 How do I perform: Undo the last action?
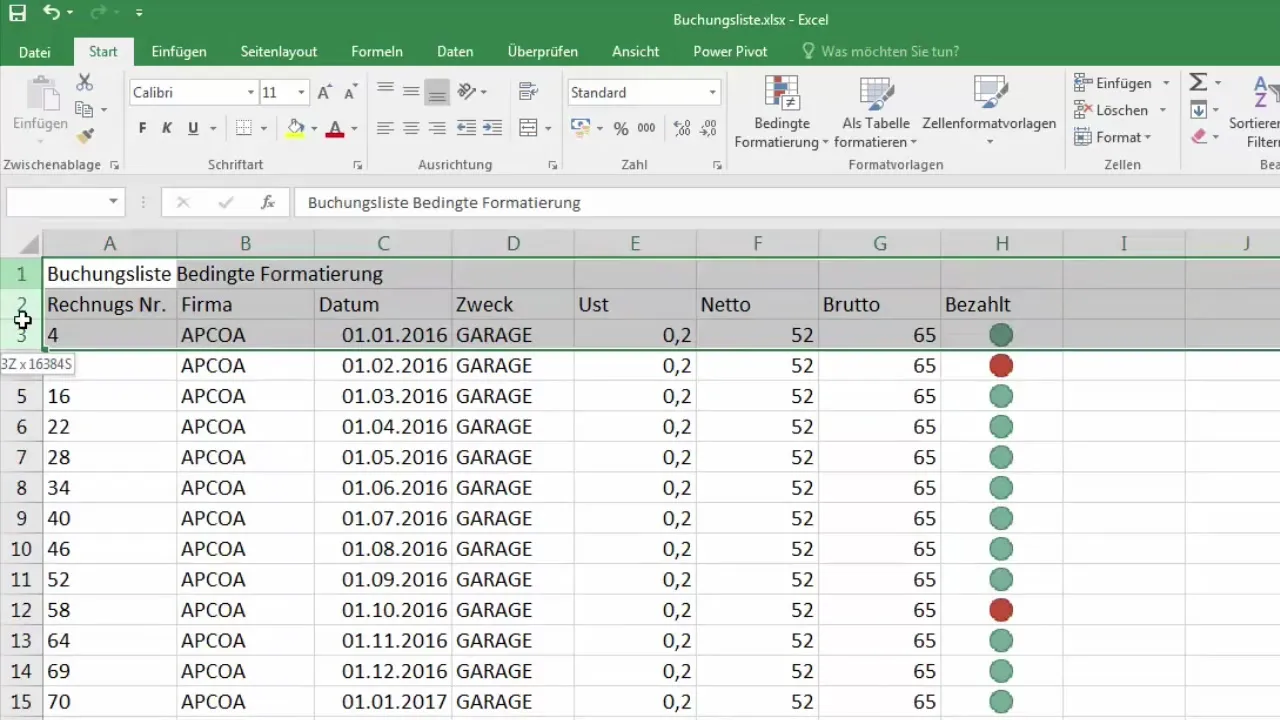tap(51, 14)
